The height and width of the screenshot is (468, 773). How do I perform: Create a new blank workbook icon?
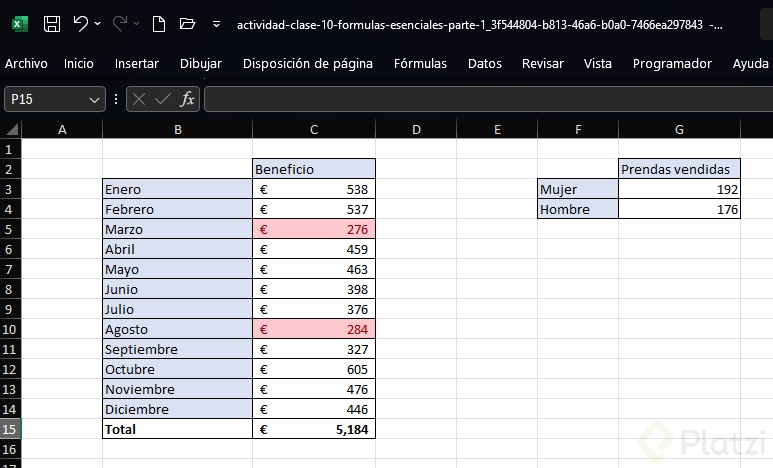click(x=158, y=23)
